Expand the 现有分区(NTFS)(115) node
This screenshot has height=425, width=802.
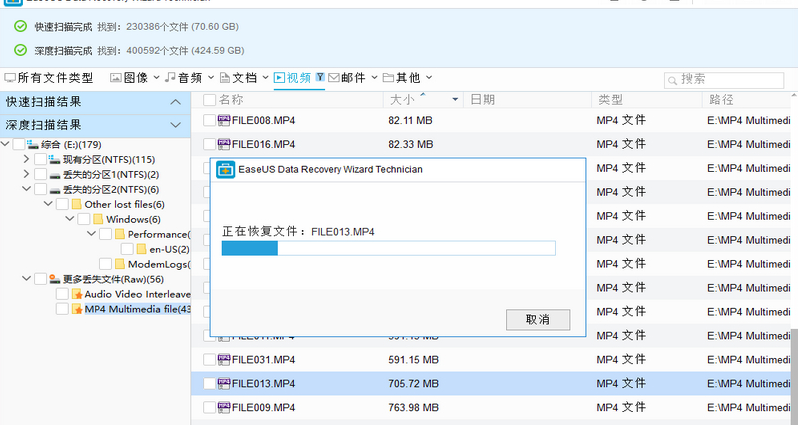tap(27, 160)
